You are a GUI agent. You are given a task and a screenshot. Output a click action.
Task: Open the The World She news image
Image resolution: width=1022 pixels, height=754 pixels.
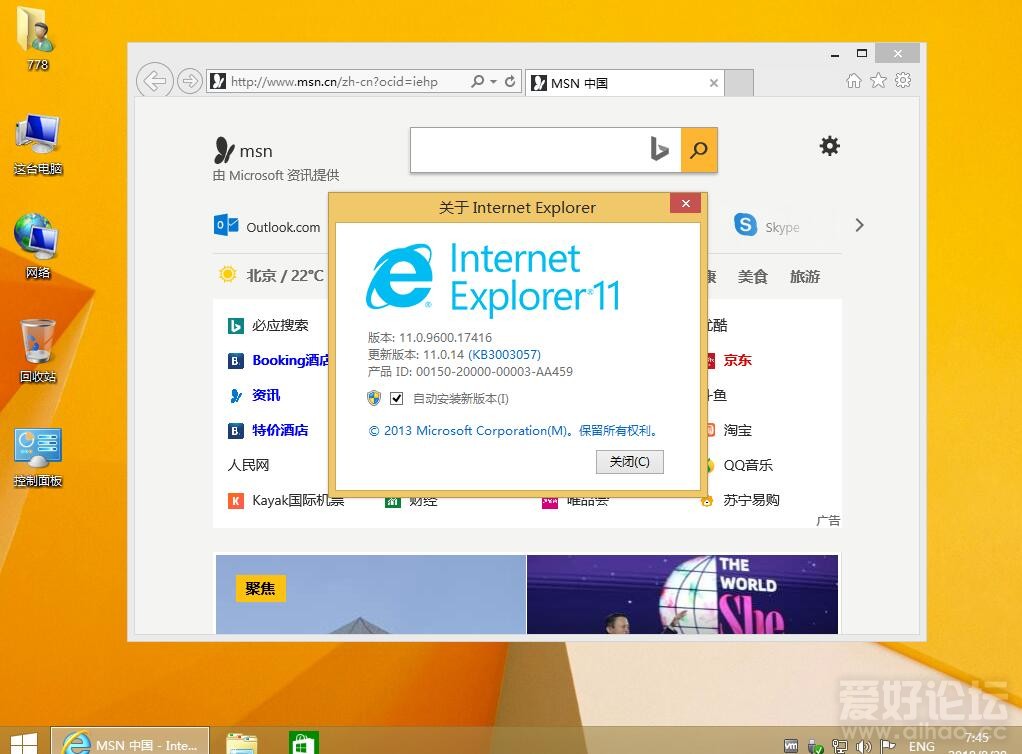point(682,594)
